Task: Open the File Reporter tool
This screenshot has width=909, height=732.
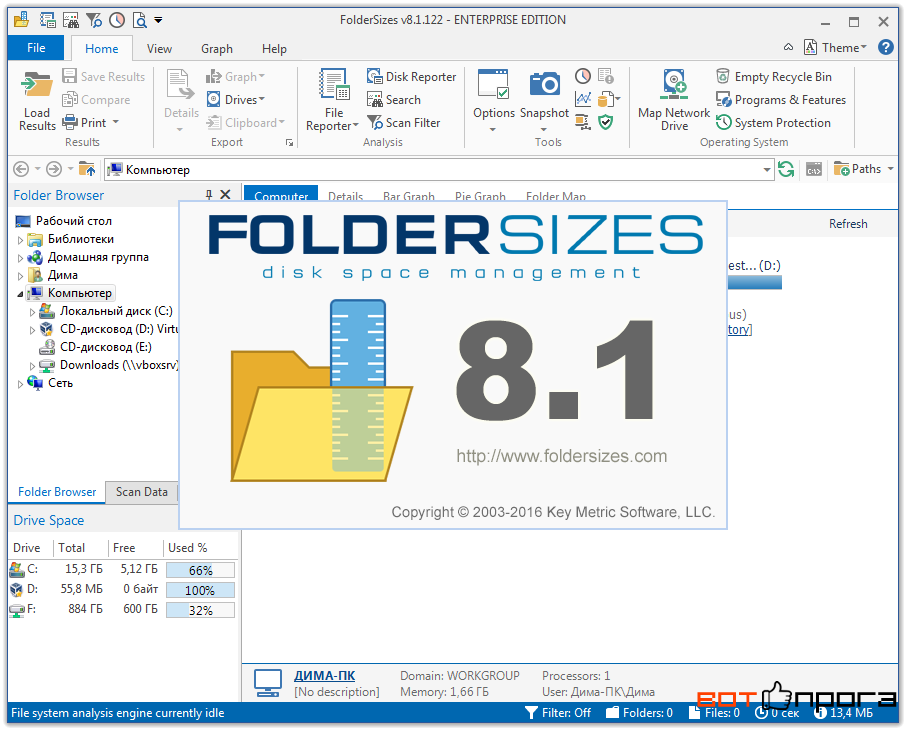Action: 333,100
